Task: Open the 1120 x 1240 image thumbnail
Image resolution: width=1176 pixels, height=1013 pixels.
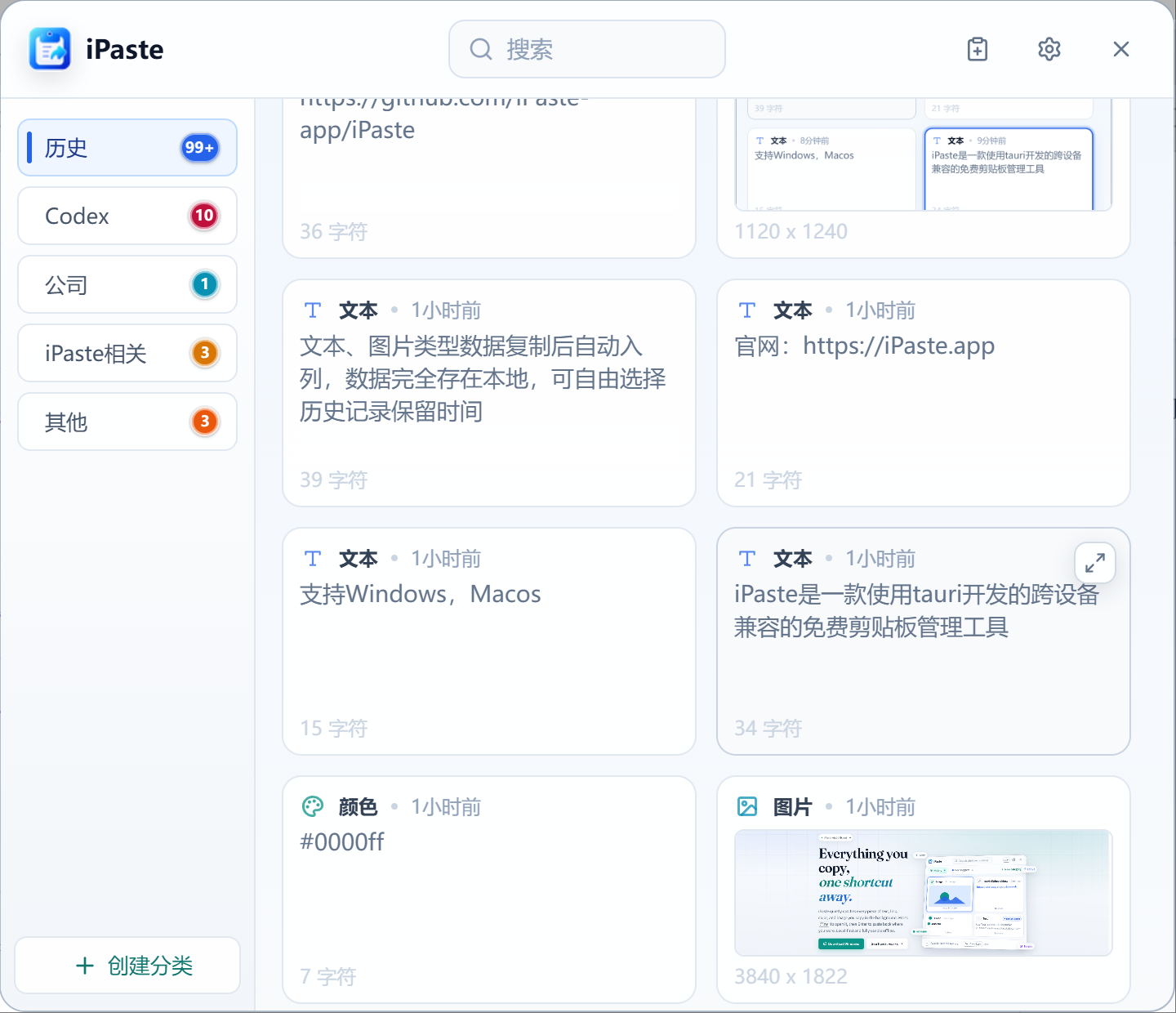Action: point(924,154)
